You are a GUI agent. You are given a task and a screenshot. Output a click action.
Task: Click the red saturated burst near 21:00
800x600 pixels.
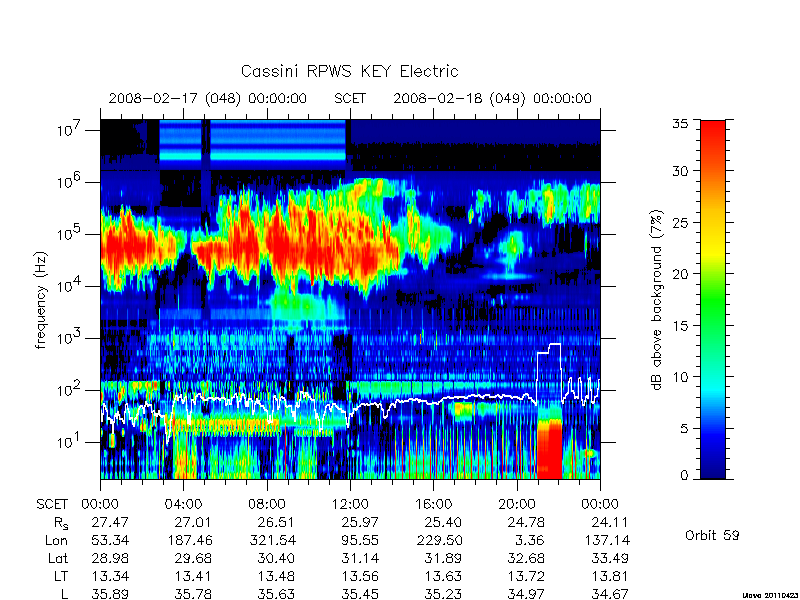[549, 449]
